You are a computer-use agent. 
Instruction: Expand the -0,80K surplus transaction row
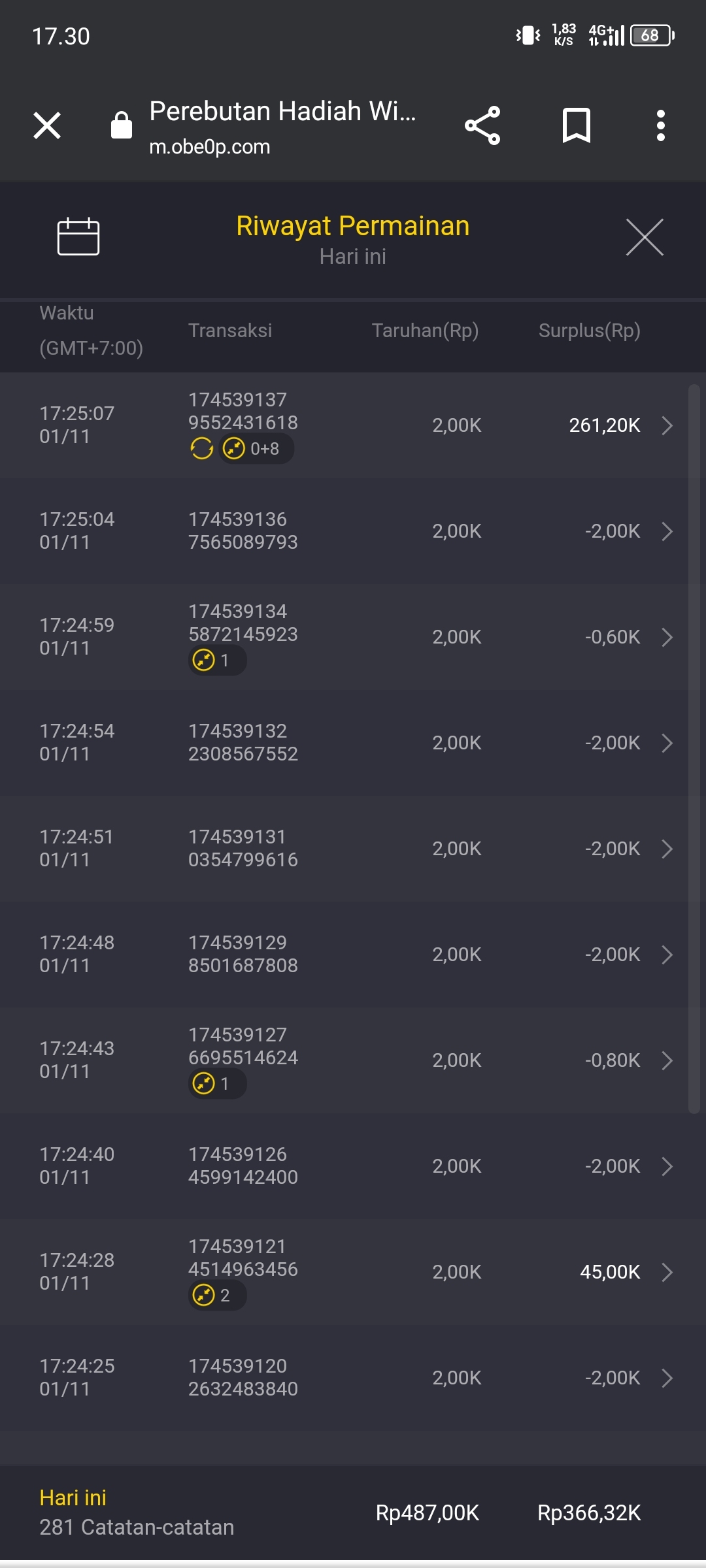[x=667, y=1060]
